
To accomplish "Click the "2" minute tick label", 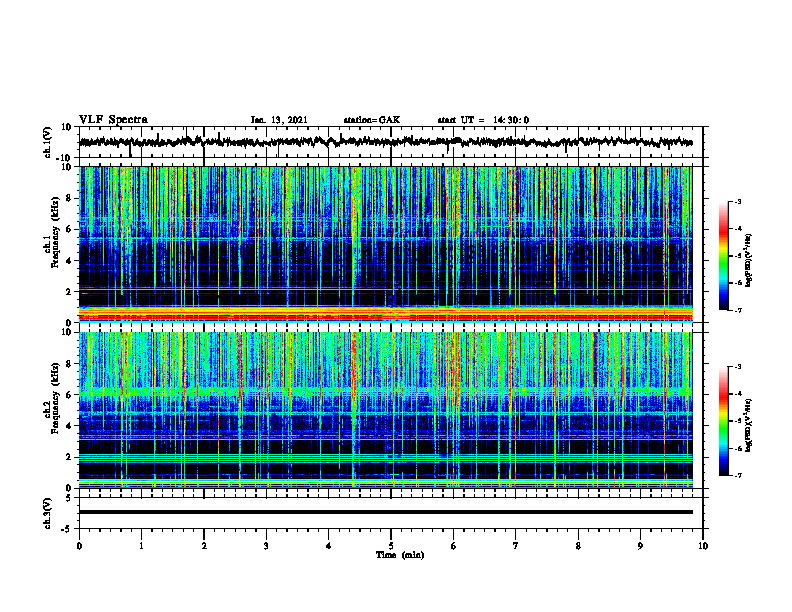I will [204, 546].
